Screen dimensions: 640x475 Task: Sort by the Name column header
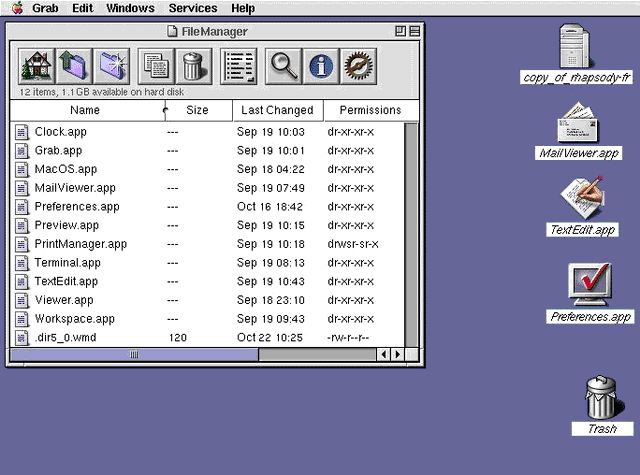coord(87,110)
